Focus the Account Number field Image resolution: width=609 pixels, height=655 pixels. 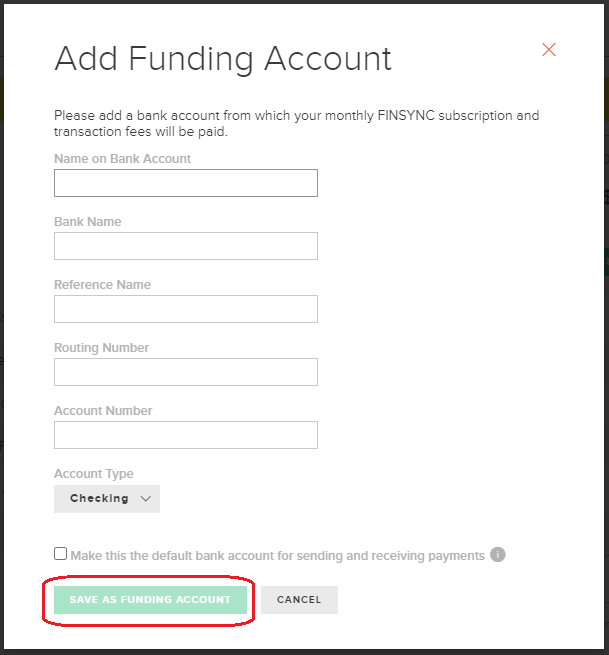point(186,435)
